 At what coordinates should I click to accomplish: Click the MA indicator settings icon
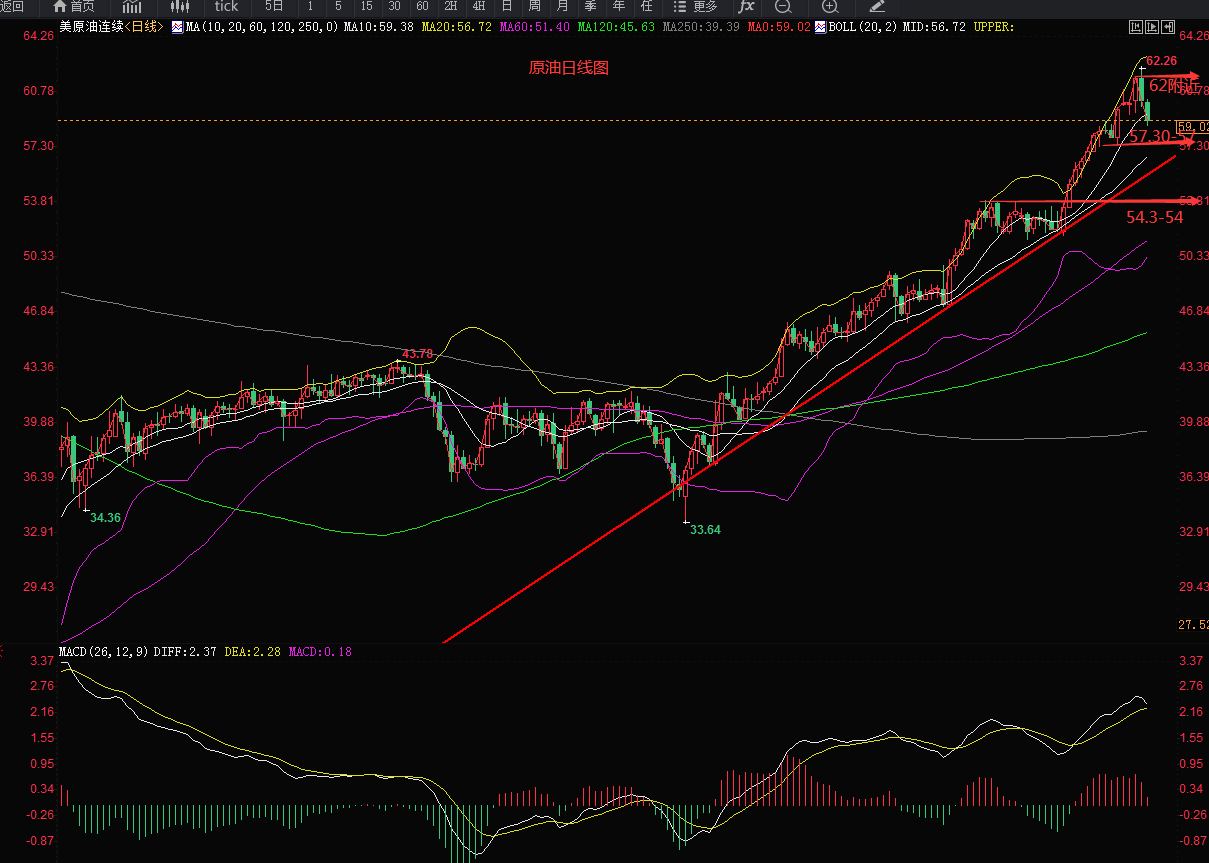pos(178,27)
